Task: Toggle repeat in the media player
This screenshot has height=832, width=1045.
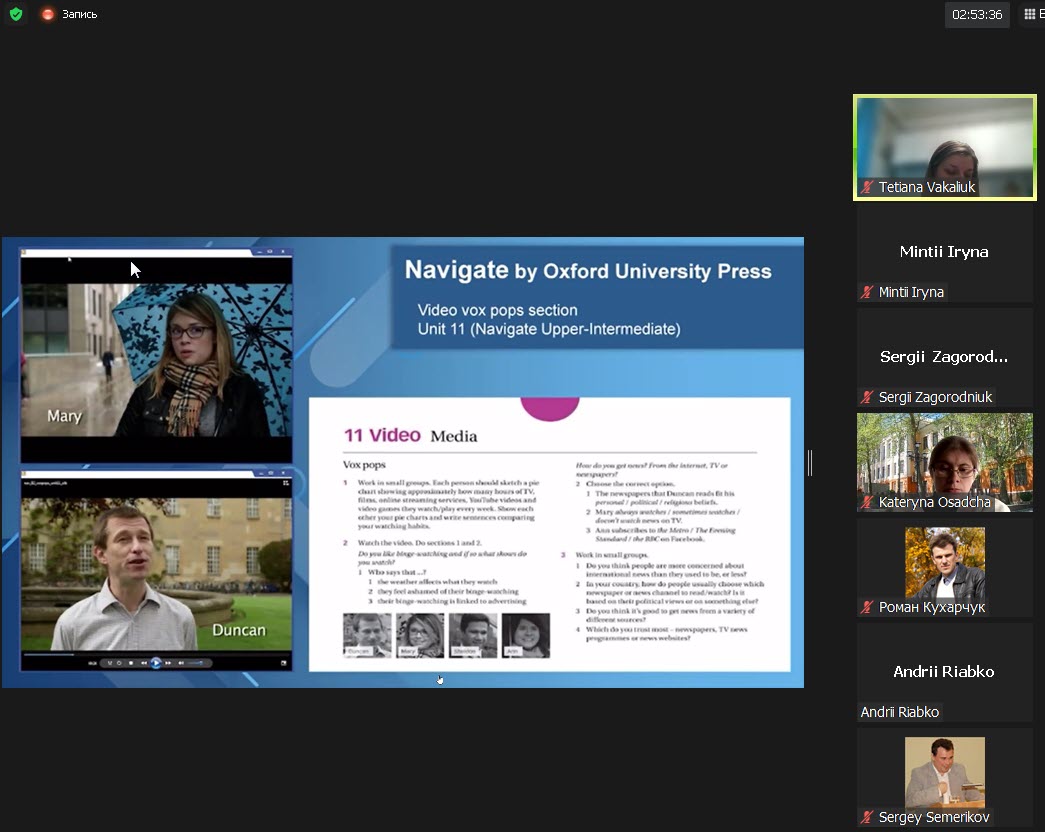Action: [x=119, y=663]
